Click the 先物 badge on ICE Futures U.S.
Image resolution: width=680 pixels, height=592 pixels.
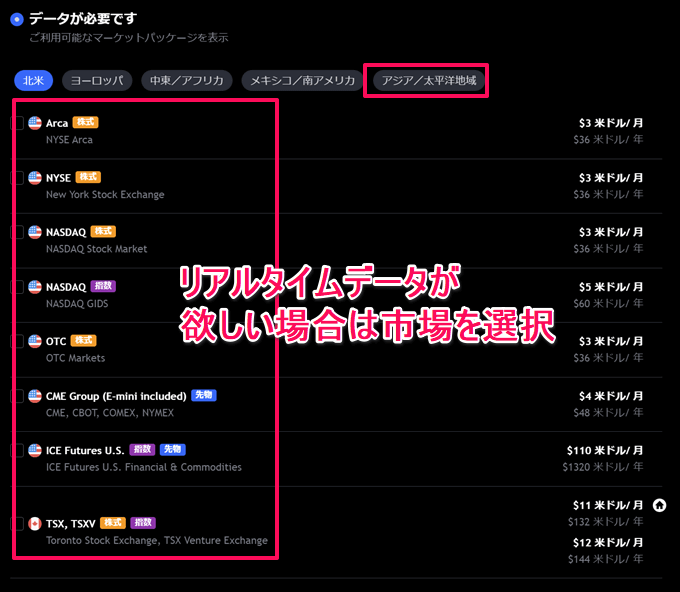173,450
